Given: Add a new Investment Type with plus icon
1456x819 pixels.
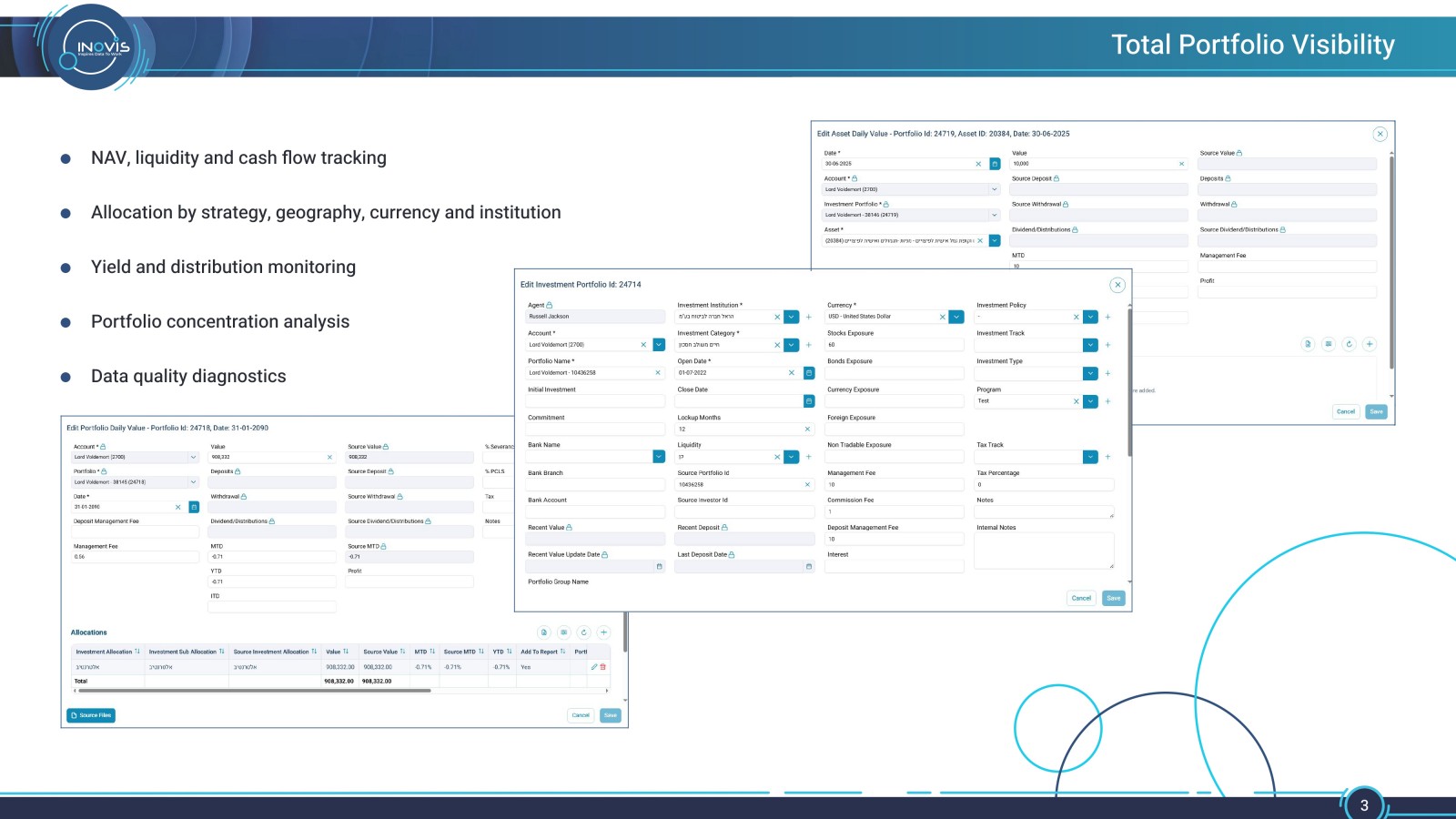Looking at the screenshot, I should coord(1107,373).
